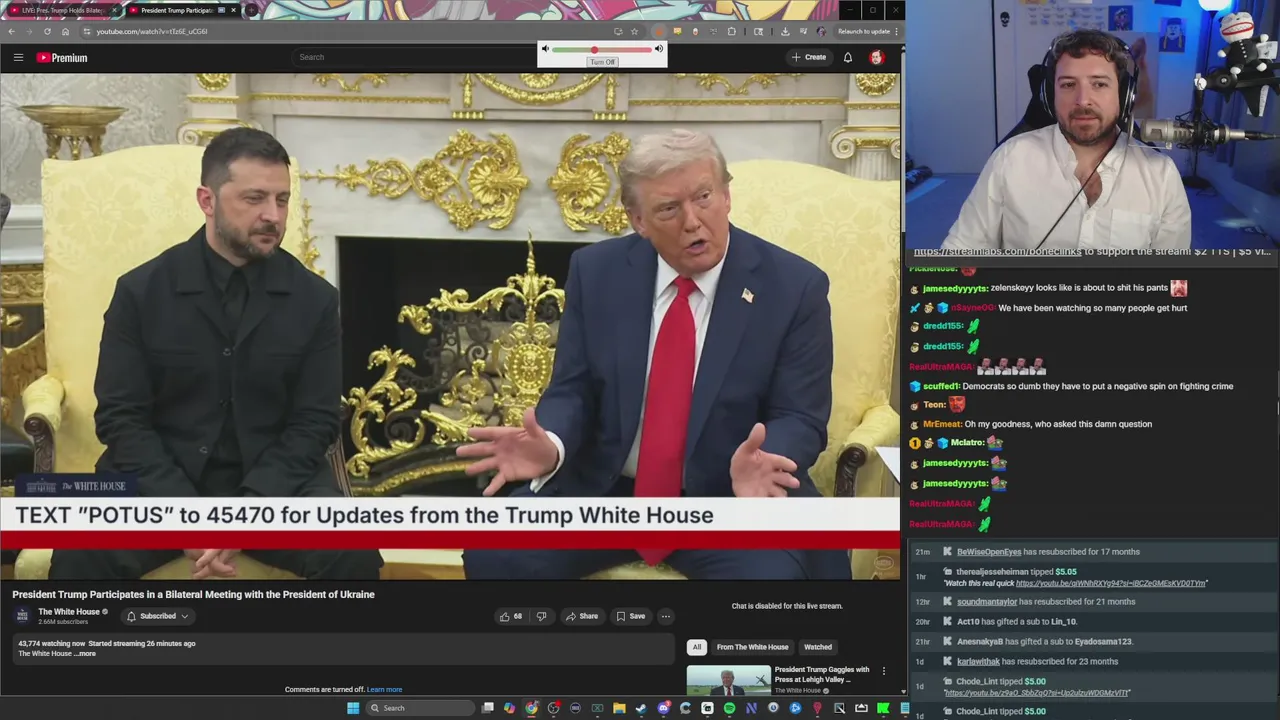Open Spotify from the taskbar
This screenshot has height=720, width=1280.
point(729,708)
